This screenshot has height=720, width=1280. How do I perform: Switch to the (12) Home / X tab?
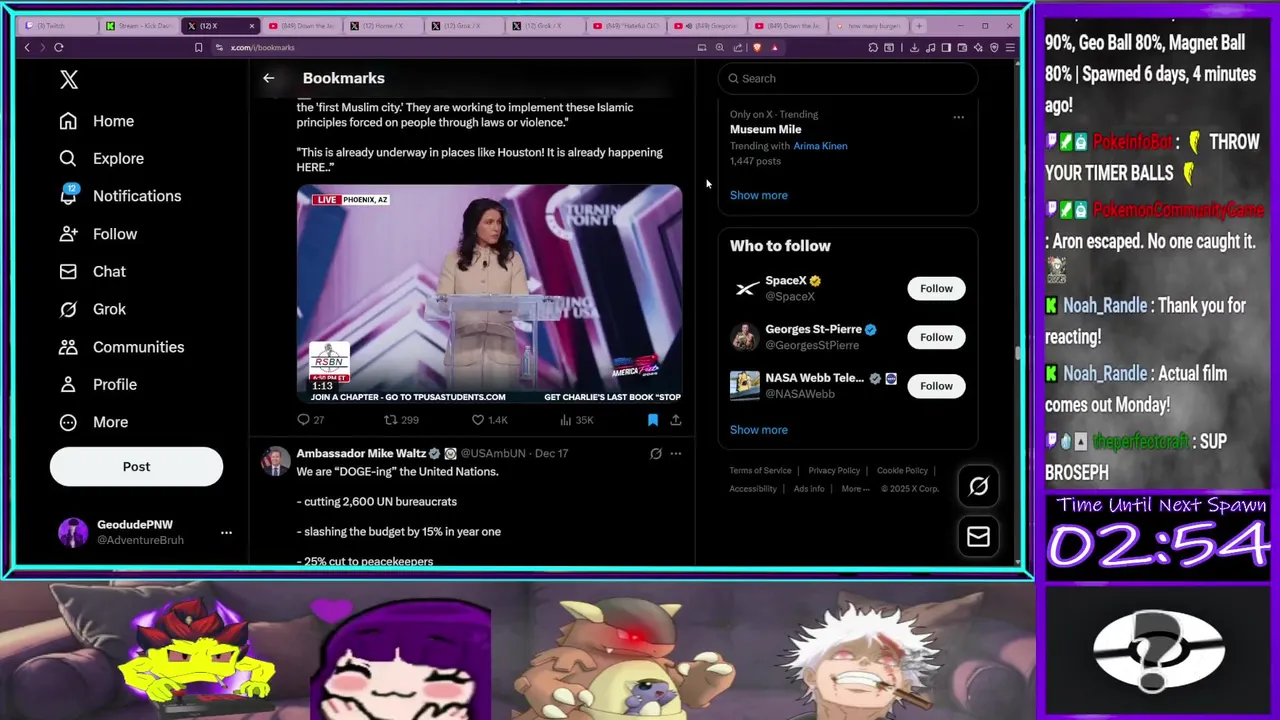(x=385, y=26)
